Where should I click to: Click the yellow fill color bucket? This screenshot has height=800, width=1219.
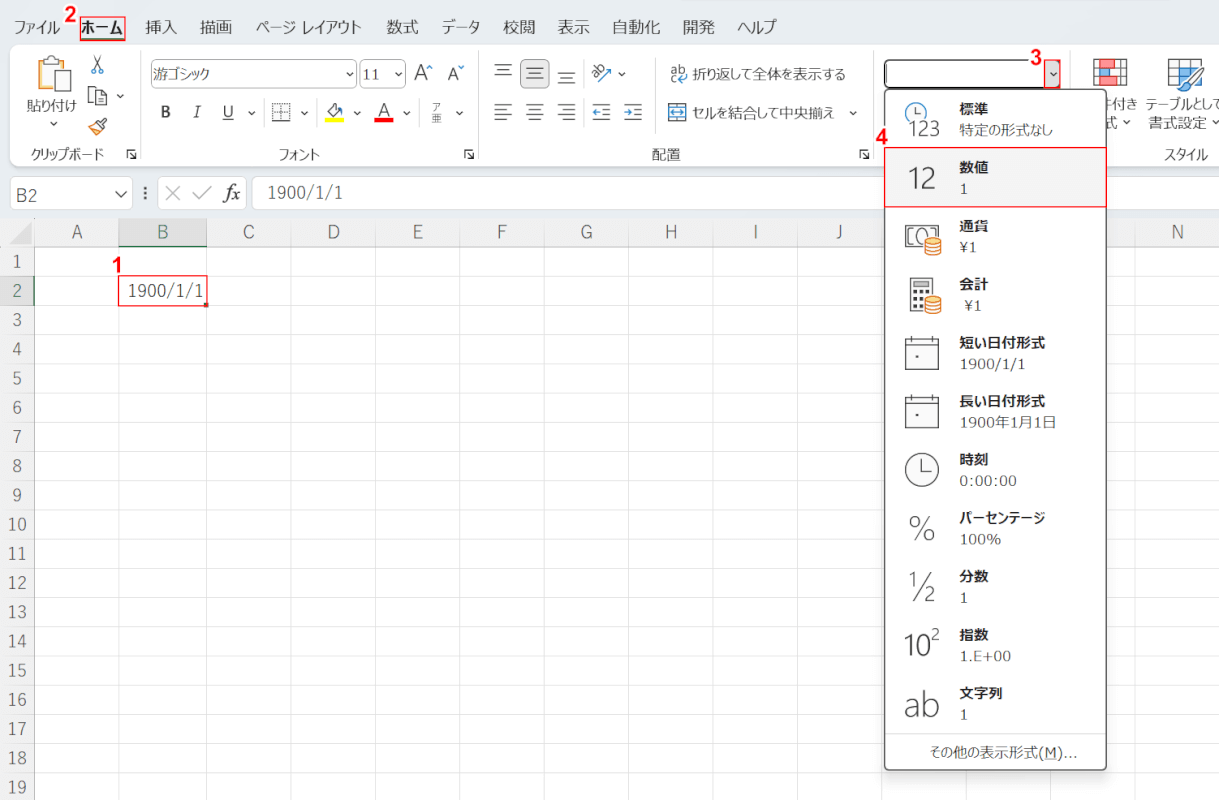(x=335, y=112)
